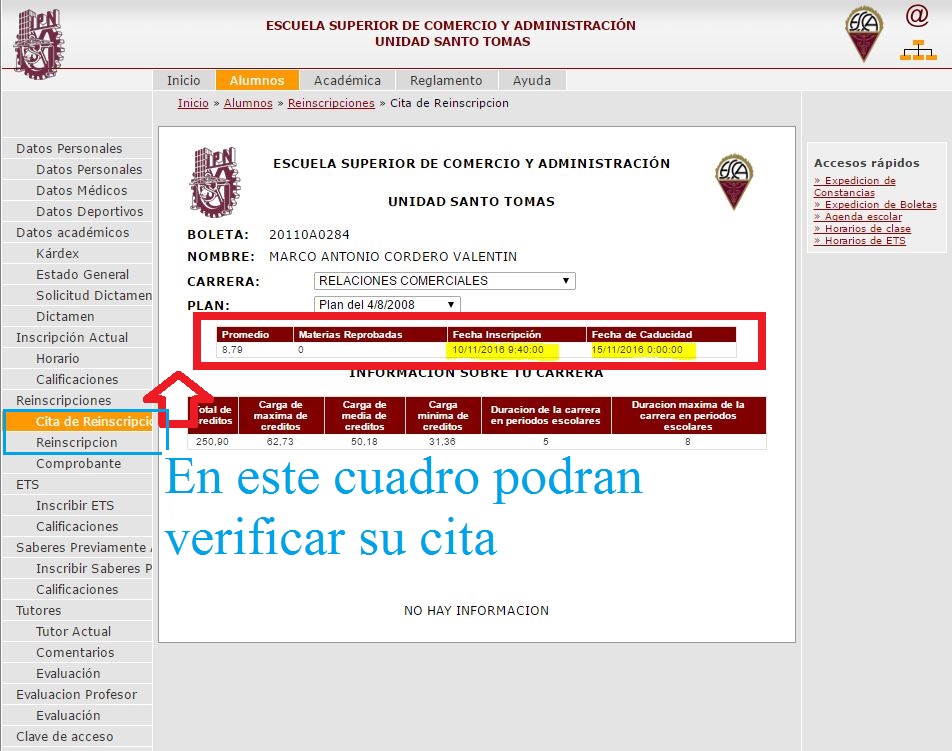This screenshot has width=952, height=751.
Task: Select the ETS sidebar section header
Action: (x=76, y=485)
